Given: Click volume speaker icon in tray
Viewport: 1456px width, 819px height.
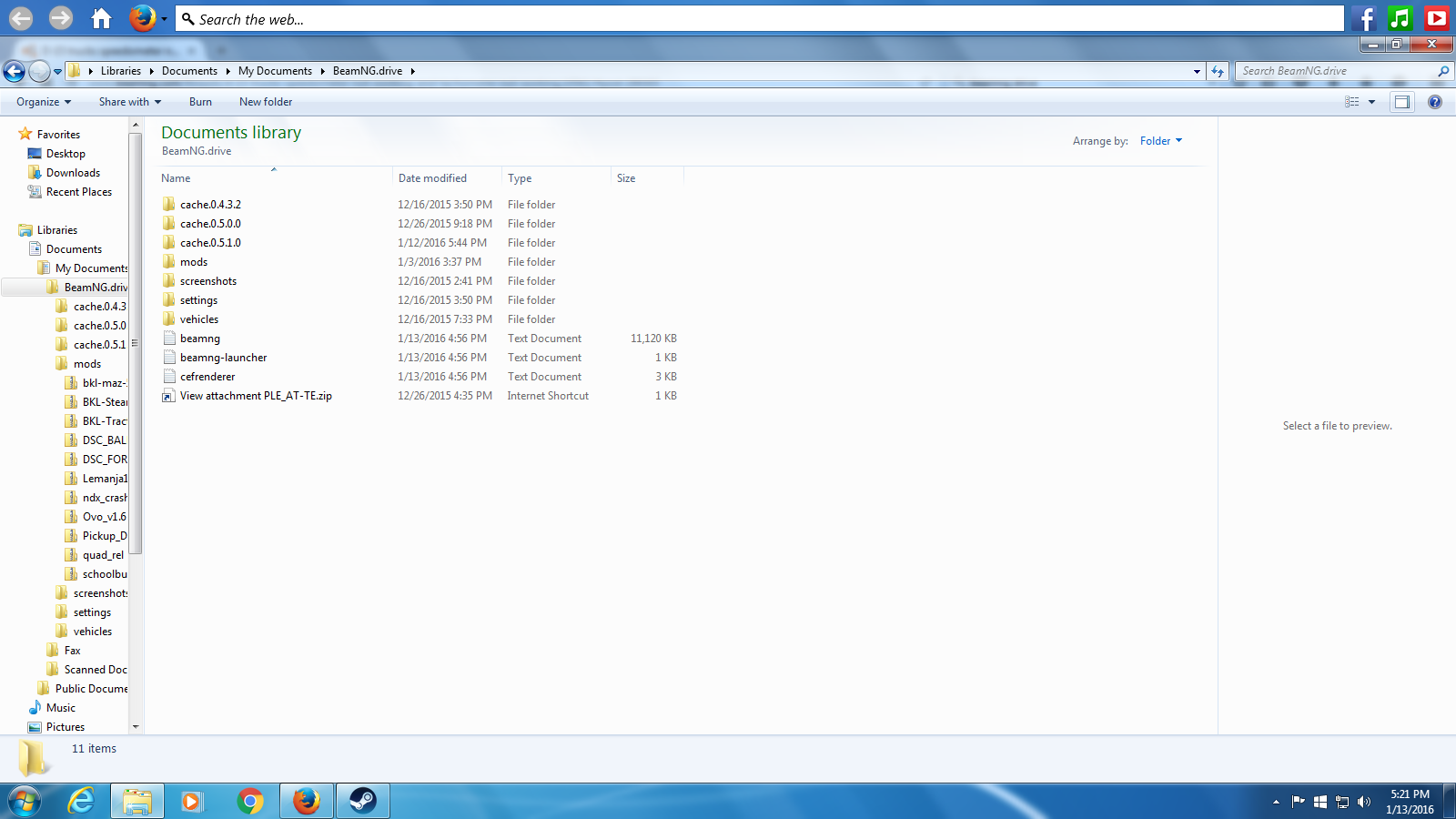Looking at the screenshot, I should point(1363,802).
